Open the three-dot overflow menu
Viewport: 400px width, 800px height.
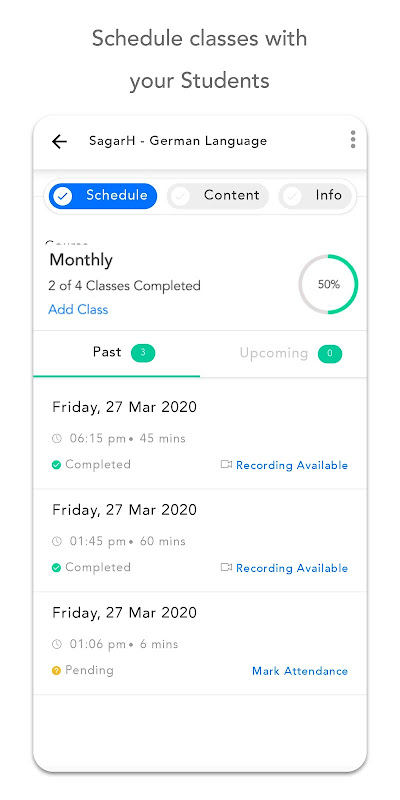click(x=353, y=140)
